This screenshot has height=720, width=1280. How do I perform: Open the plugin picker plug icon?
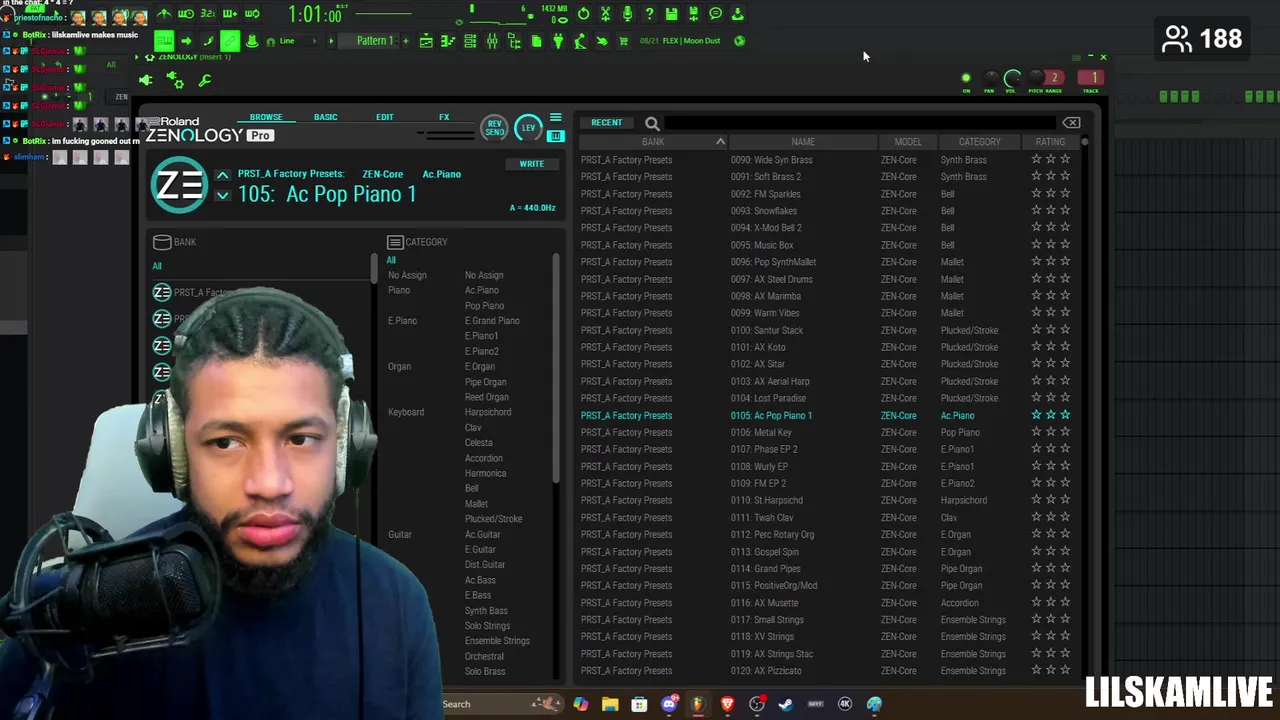coord(557,41)
